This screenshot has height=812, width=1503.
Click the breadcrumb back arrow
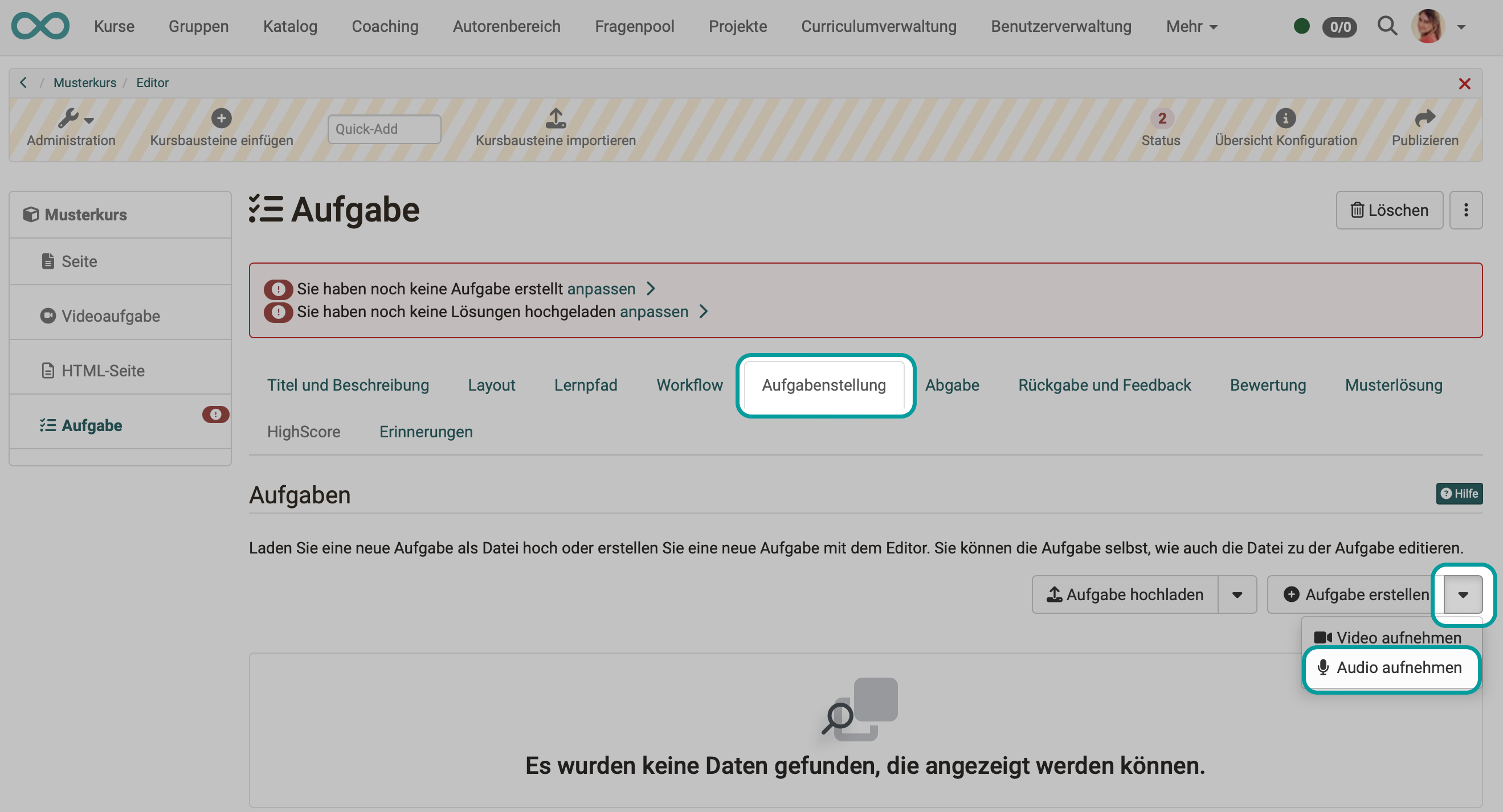click(x=23, y=82)
